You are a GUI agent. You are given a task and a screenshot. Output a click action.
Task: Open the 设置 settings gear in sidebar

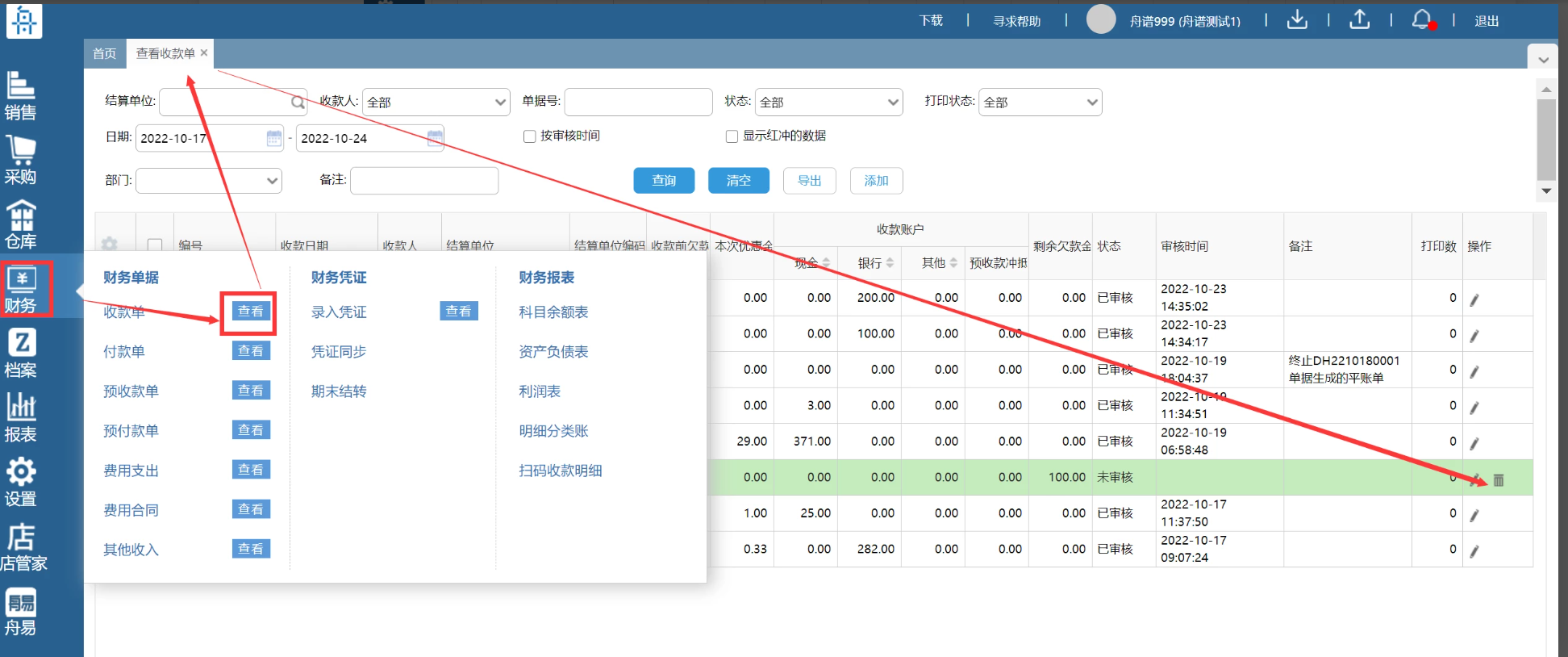pos(21,481)
